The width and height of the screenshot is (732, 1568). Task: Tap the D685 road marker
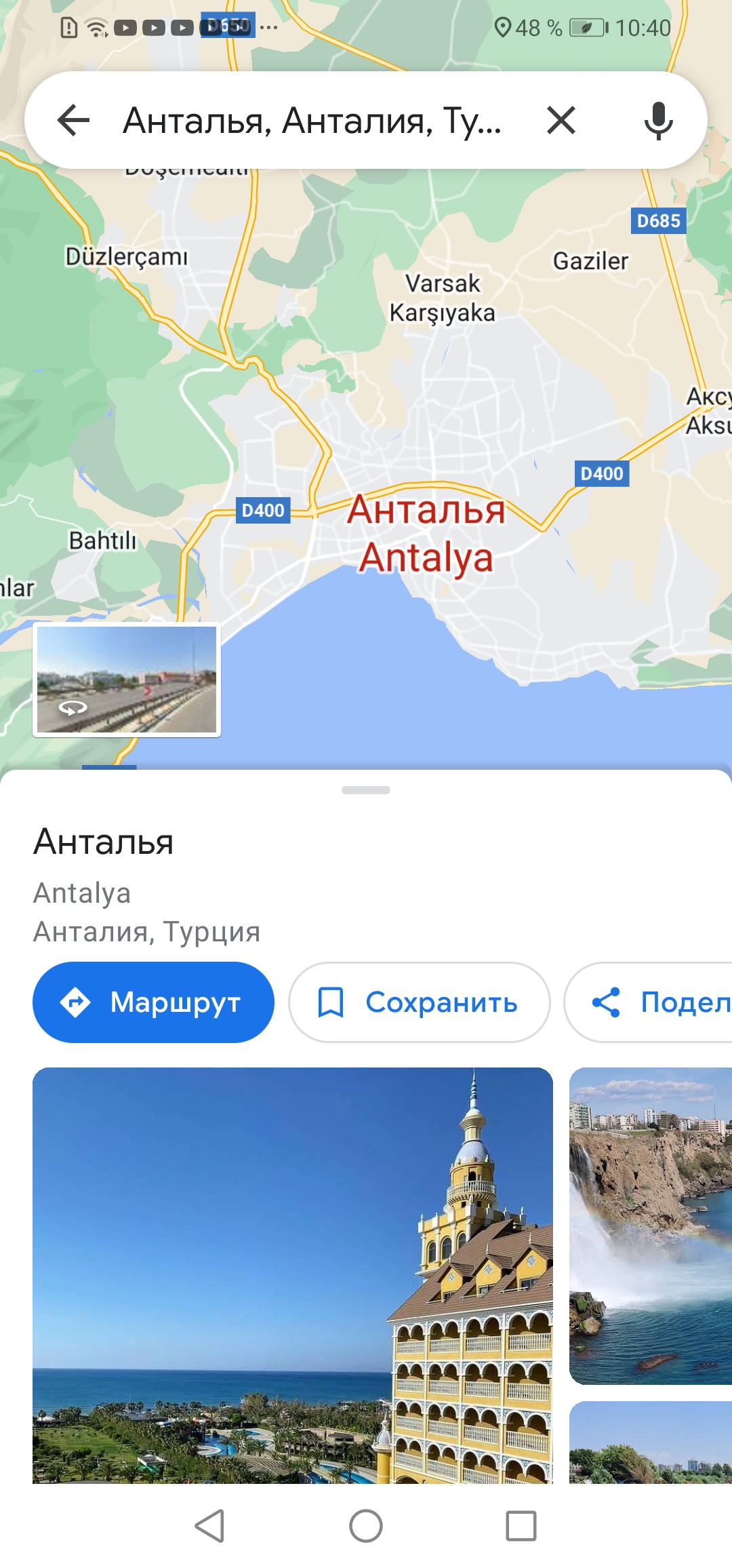click(x=658, y=221)
